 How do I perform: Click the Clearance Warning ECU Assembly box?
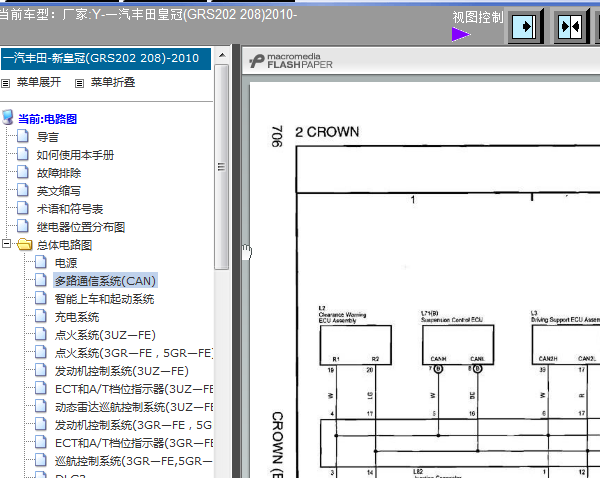(x=355, y=345)
